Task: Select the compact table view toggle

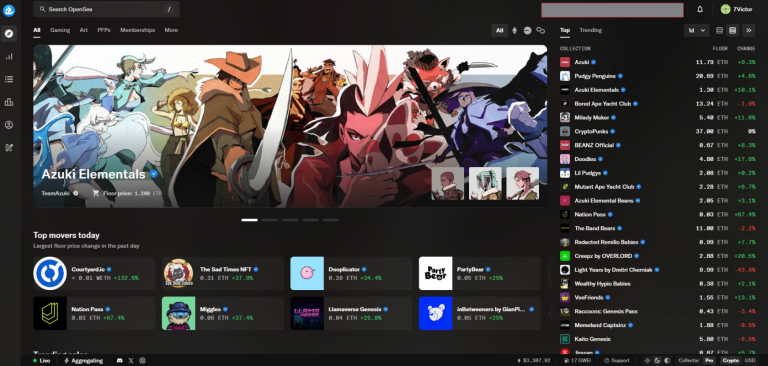Action: coord(720,30)
